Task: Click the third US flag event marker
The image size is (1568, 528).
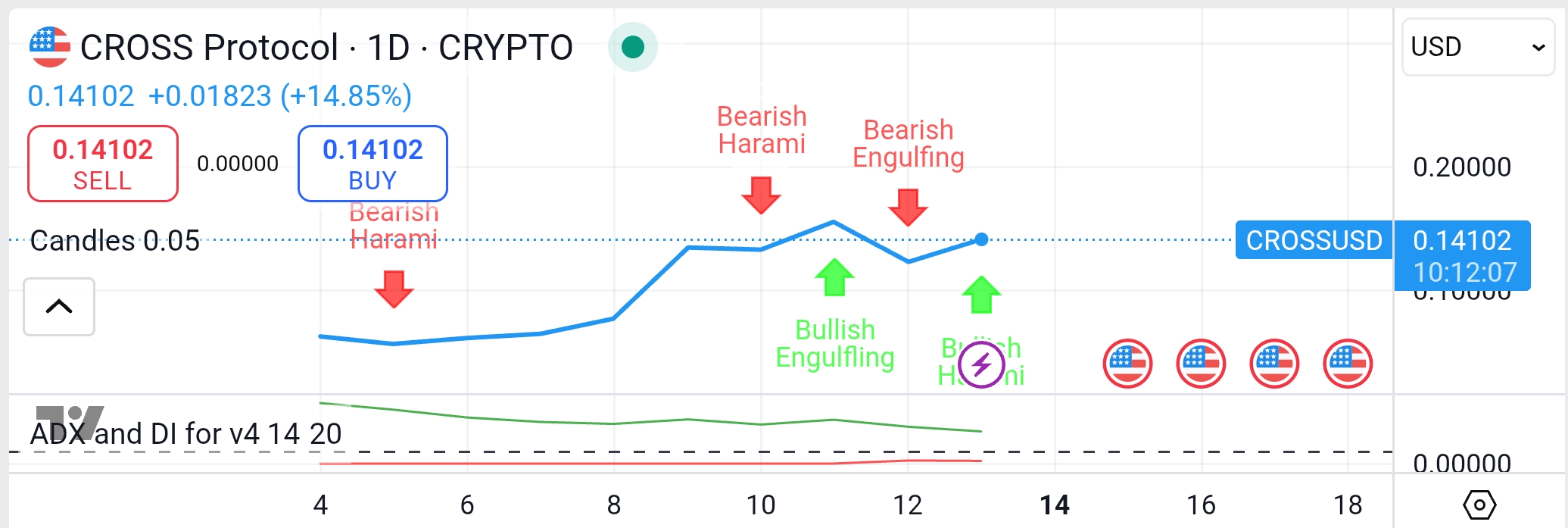Action: coord(1274,364)
